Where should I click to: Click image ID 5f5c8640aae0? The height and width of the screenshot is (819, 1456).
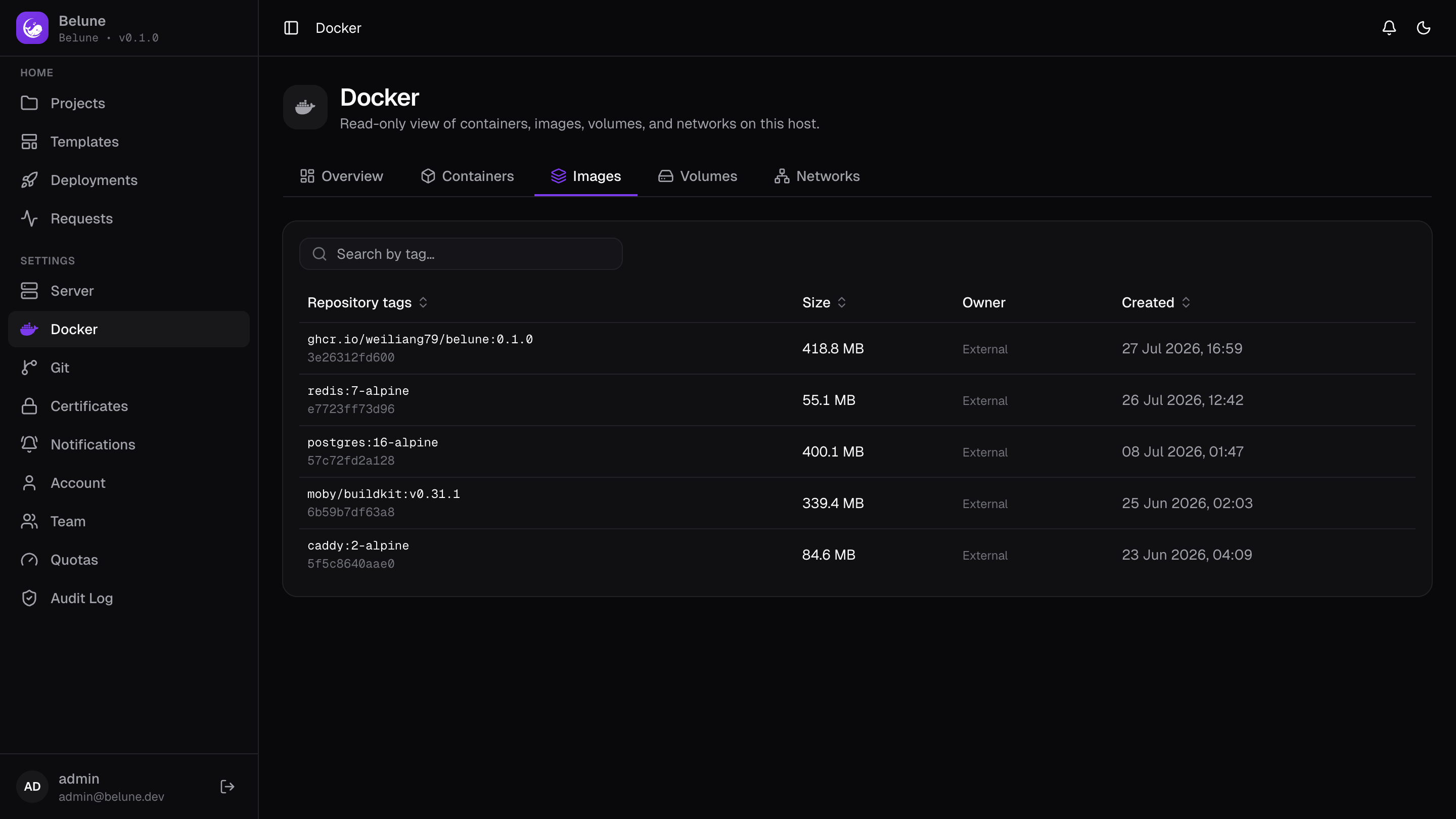pos(350,564)
